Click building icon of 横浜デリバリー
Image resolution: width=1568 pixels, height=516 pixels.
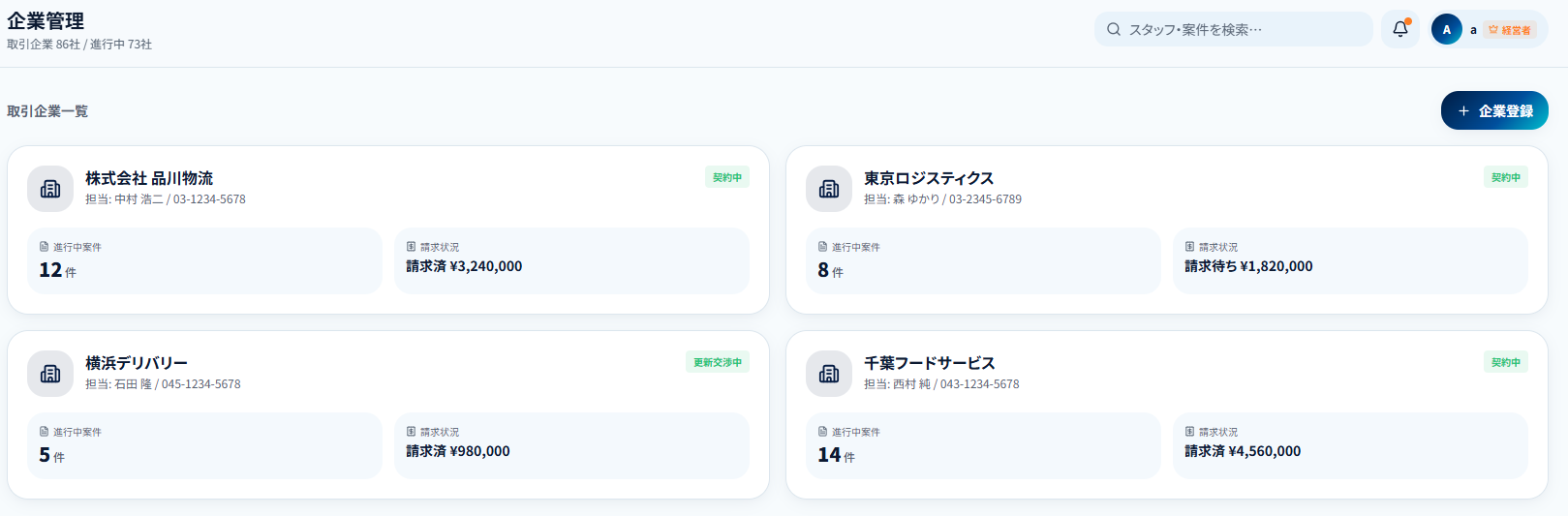[50, 374]
